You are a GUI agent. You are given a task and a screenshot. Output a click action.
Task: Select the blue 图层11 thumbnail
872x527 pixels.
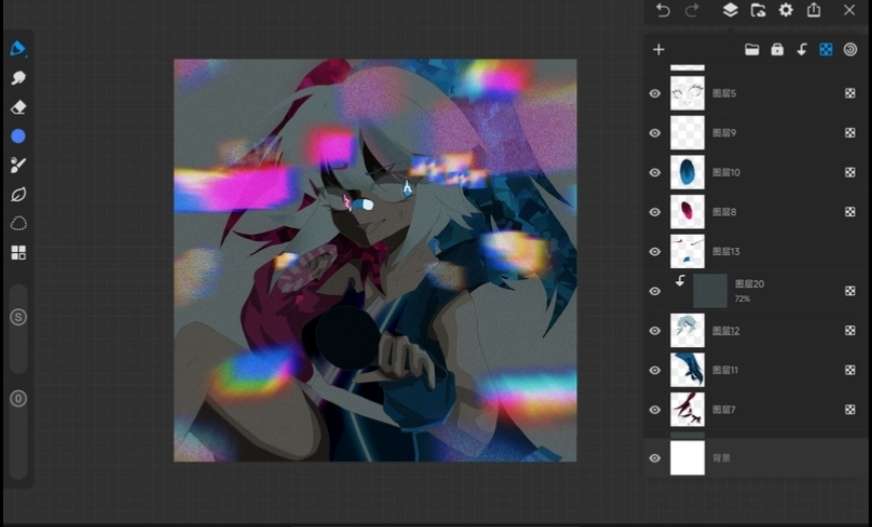tap(687, 370)
